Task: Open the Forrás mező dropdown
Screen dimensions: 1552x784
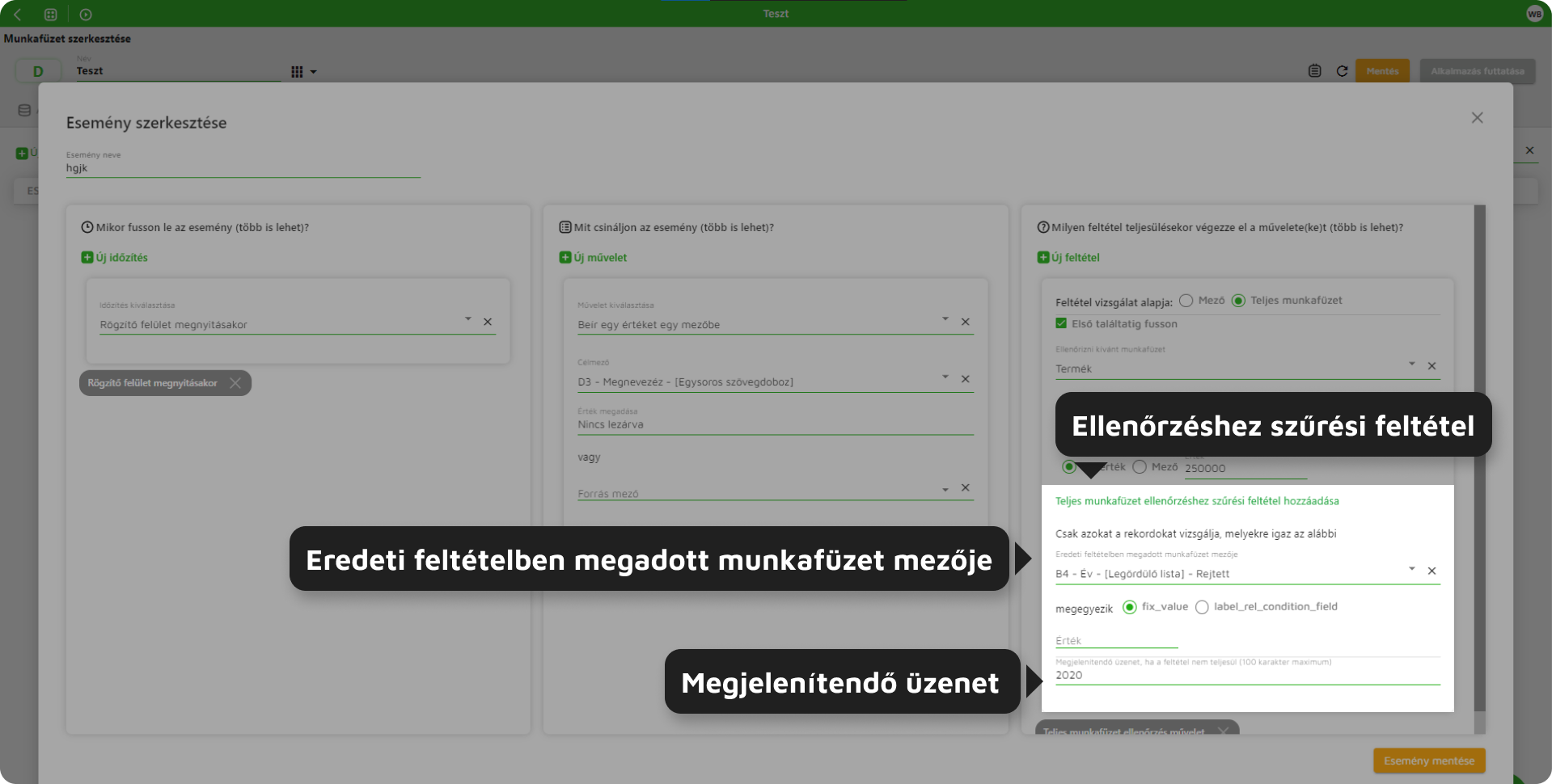Action: click(945, 490)
